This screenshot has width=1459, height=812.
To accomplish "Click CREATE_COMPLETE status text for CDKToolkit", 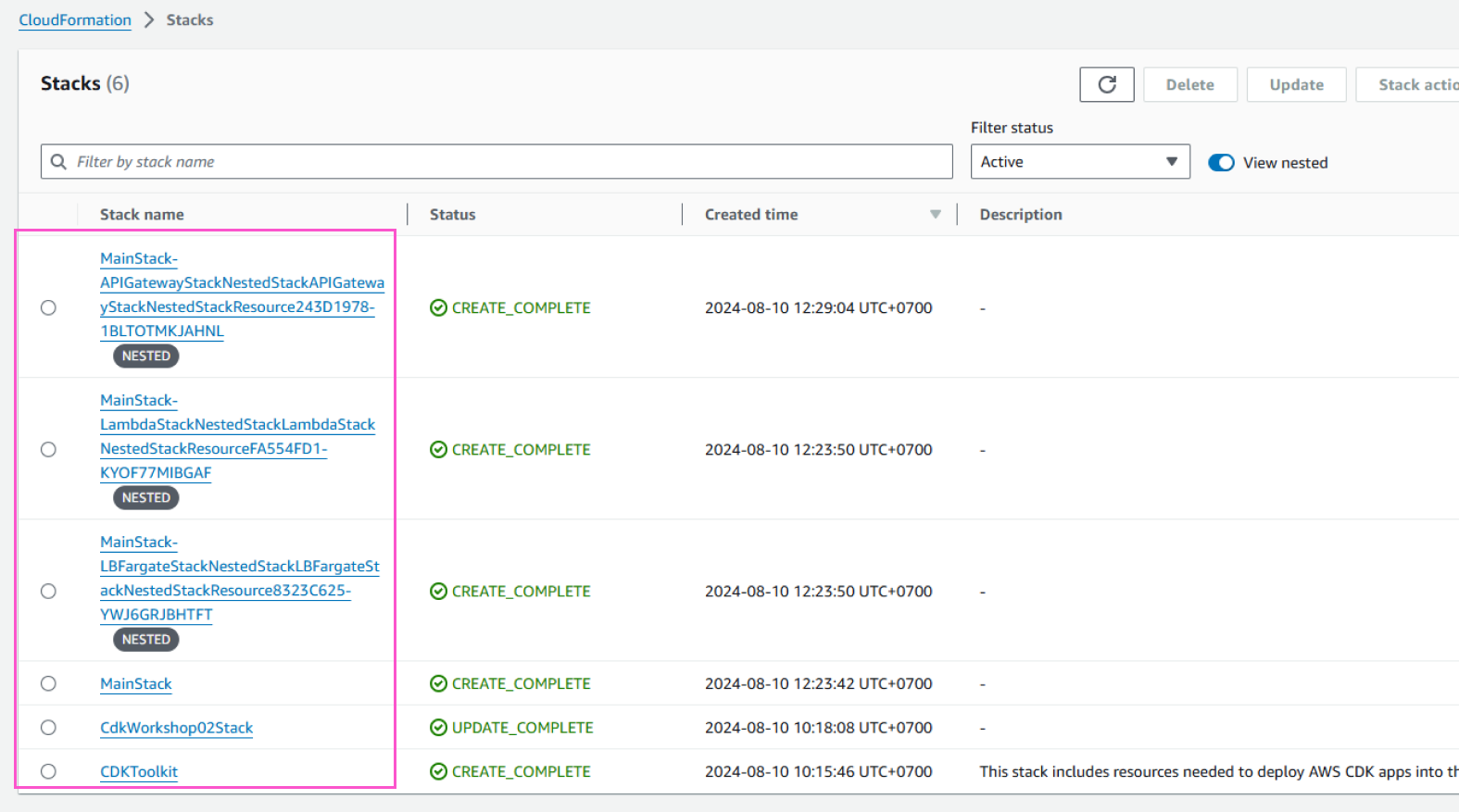I will 521,771.
